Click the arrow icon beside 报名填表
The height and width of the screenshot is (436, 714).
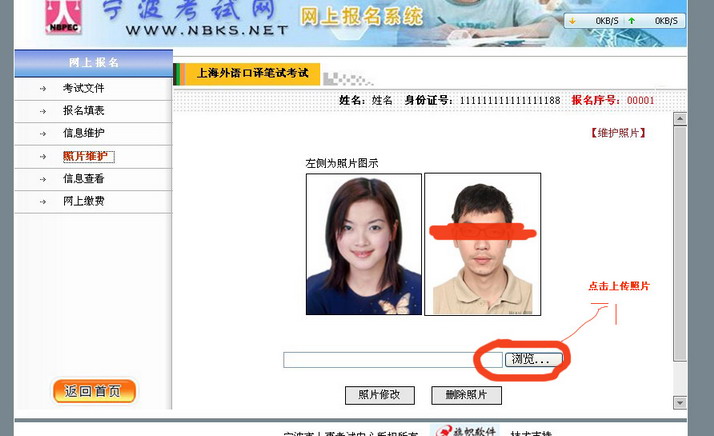point(43,111)
